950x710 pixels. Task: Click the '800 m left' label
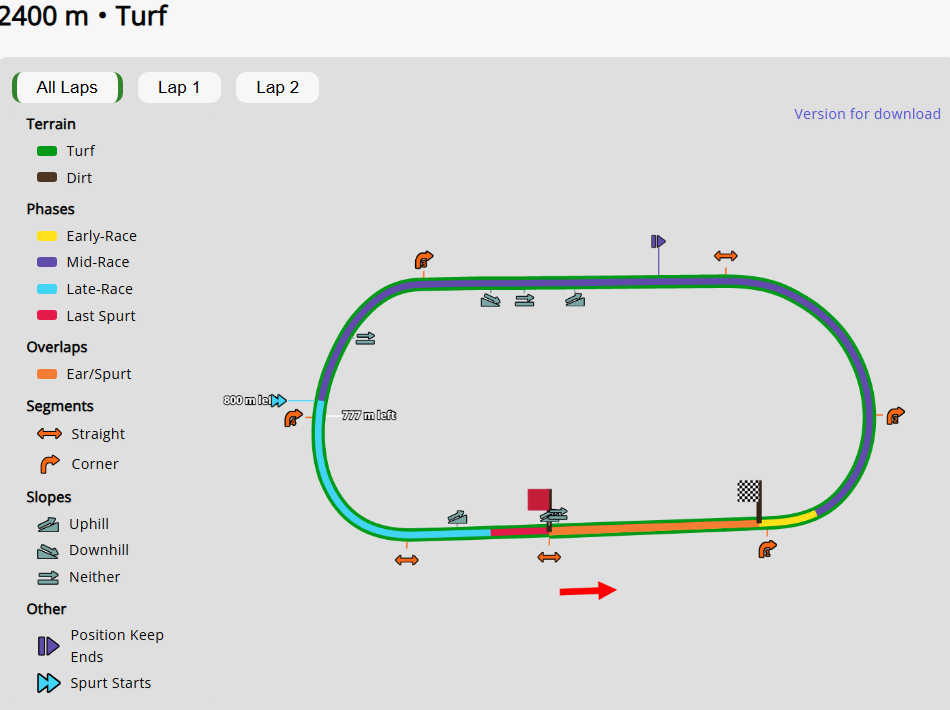click(247, 400)
